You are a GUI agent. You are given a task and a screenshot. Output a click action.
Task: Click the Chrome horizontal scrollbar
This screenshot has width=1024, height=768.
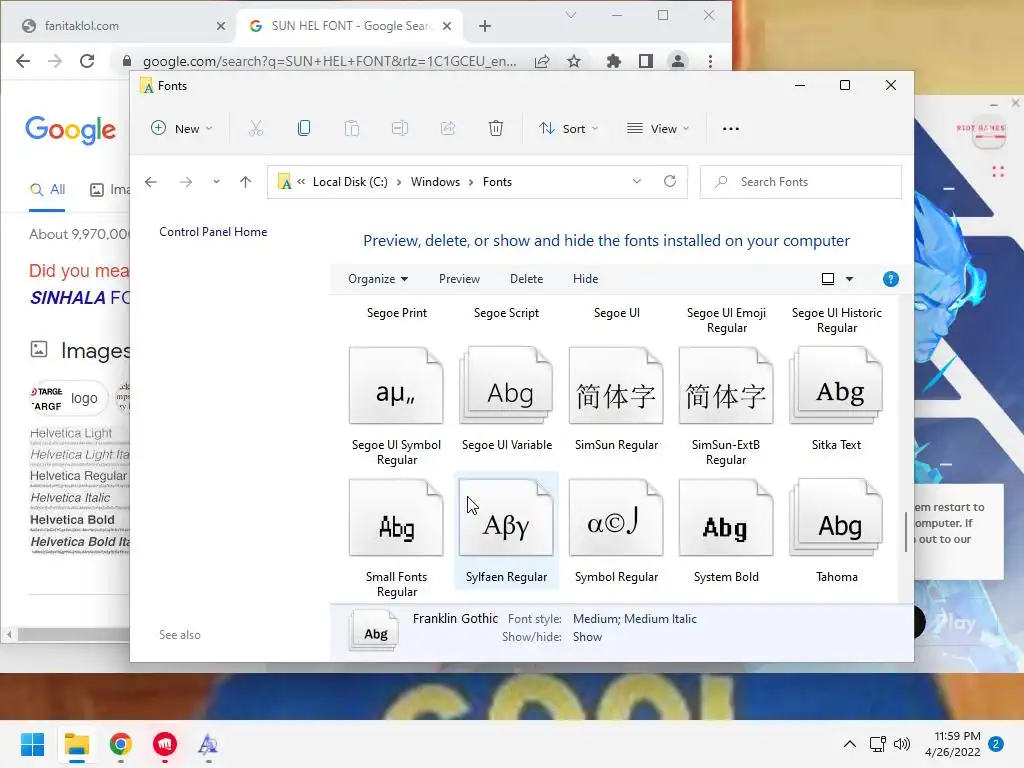(72, 634)
